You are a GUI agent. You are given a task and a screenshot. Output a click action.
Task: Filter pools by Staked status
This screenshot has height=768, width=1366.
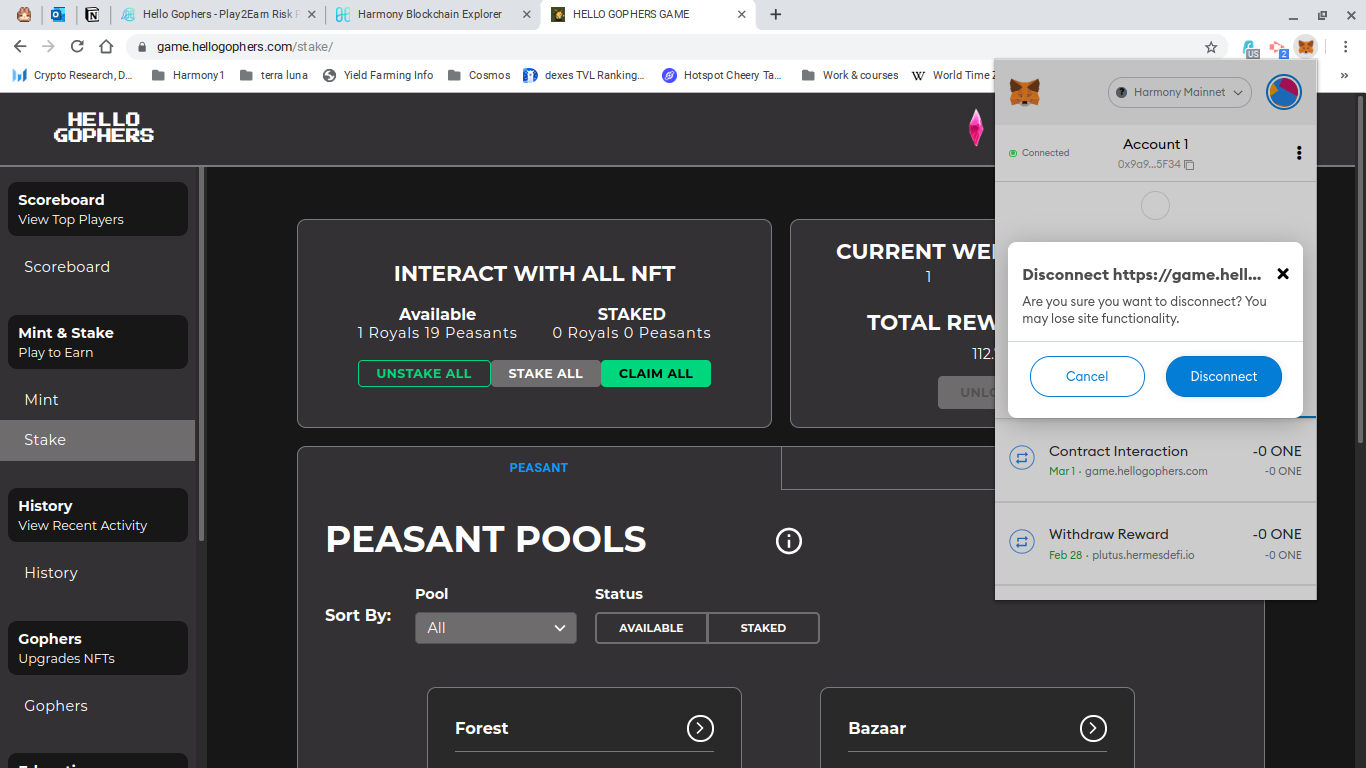coord(763,628)
